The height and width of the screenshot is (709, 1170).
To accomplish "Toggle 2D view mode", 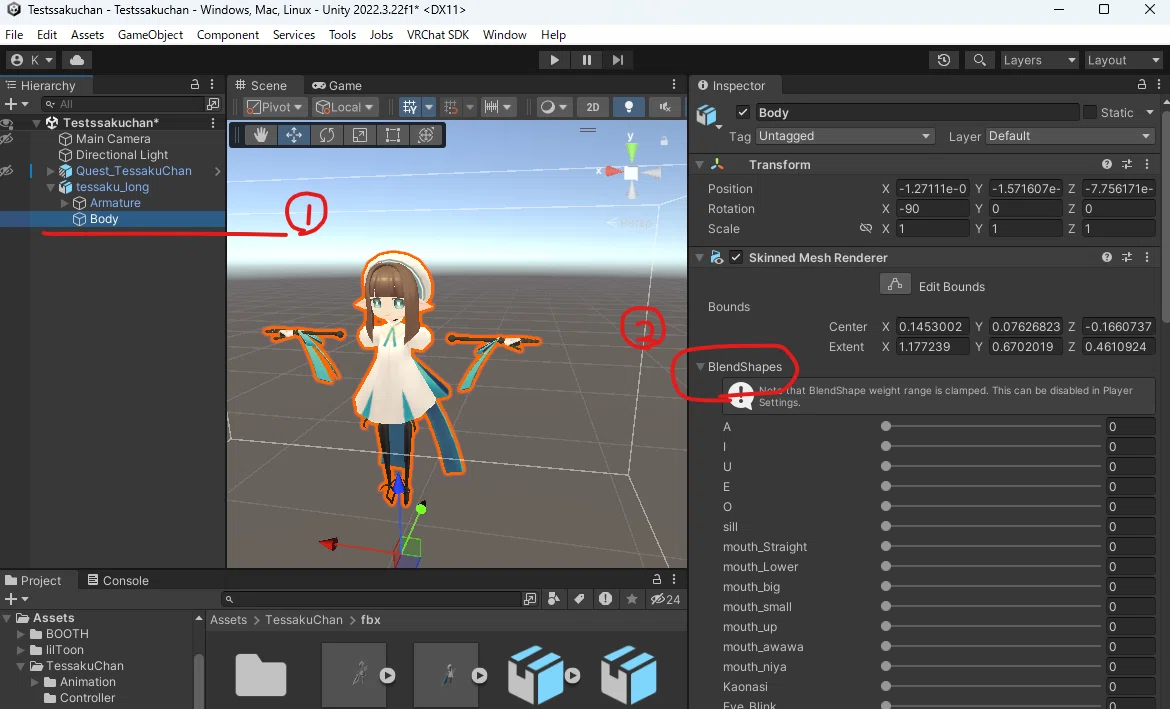I will pyautogui.click(x=592, y=107).
